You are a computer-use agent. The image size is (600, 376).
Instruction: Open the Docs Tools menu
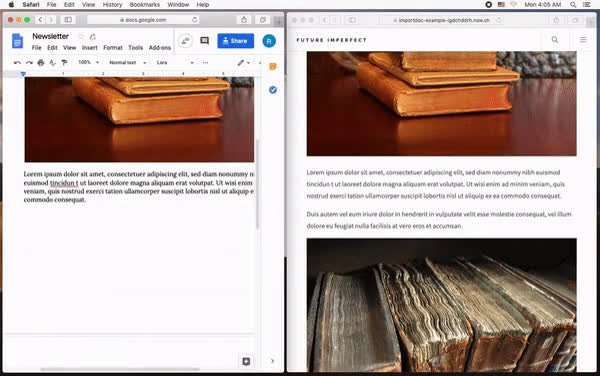point(135,48)
